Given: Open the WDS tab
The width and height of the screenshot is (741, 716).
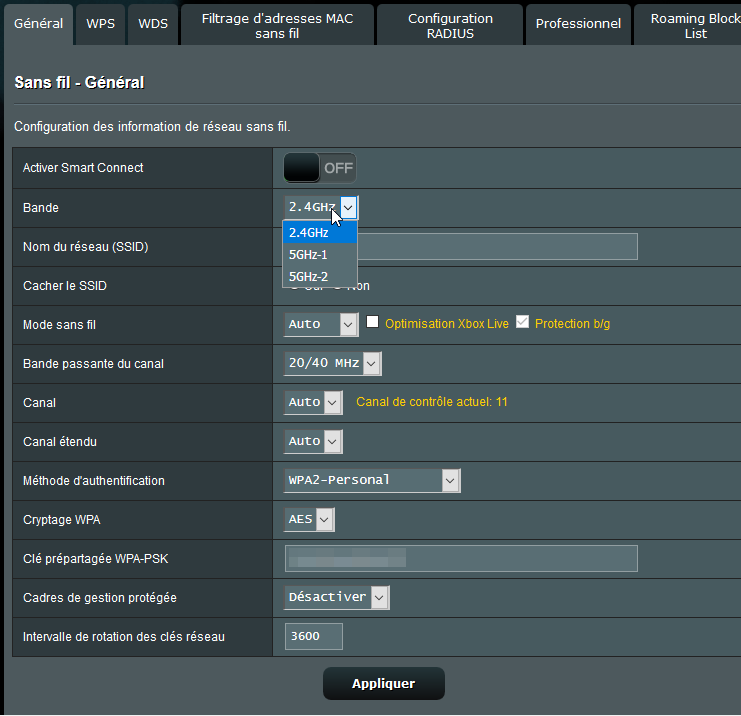Looking at the screenshot, I should pyautogui.click(x=153, y=24).
